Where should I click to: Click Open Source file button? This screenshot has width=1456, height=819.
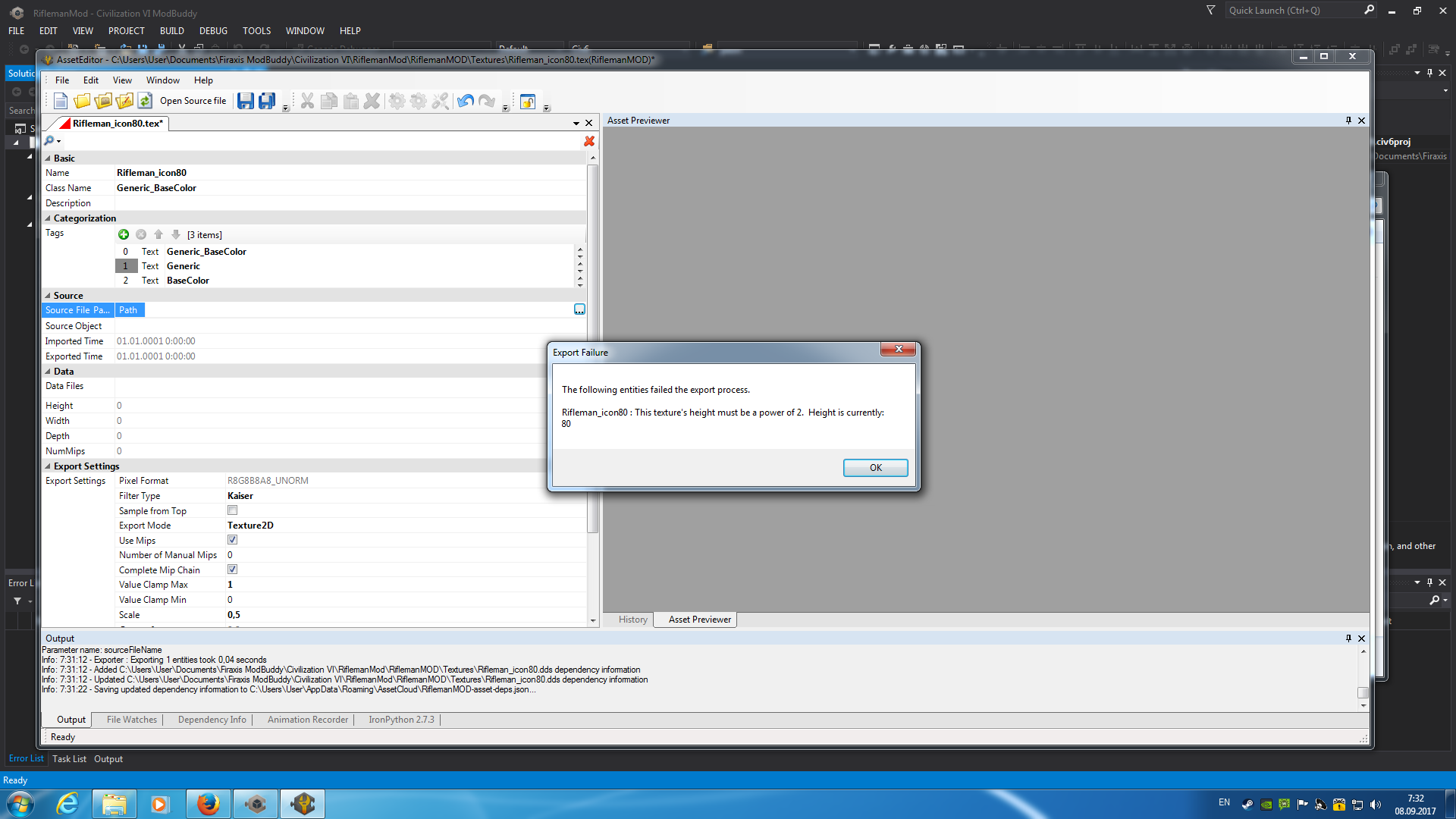(x=193, y=101)
